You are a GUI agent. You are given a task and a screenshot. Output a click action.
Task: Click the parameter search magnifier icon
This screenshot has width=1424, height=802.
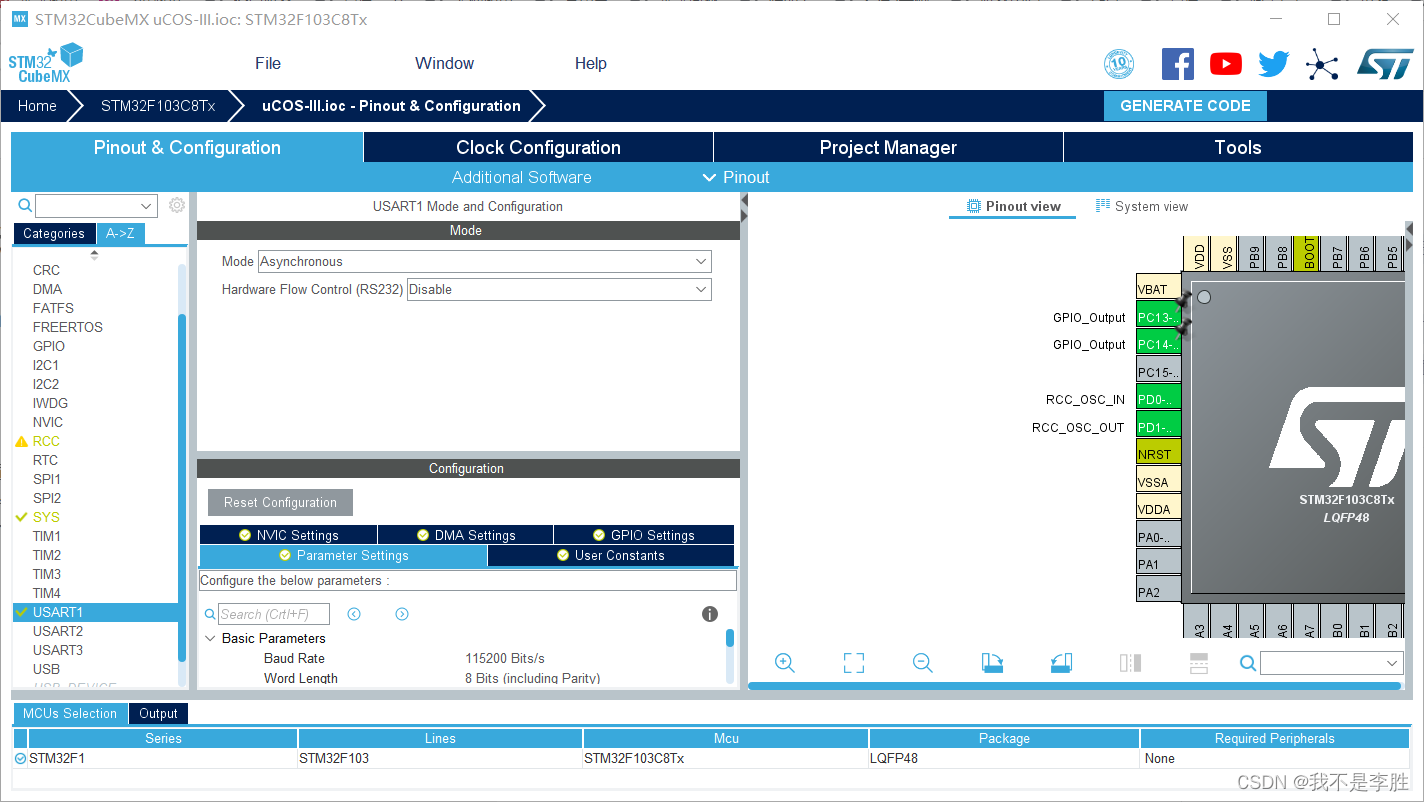210,614
